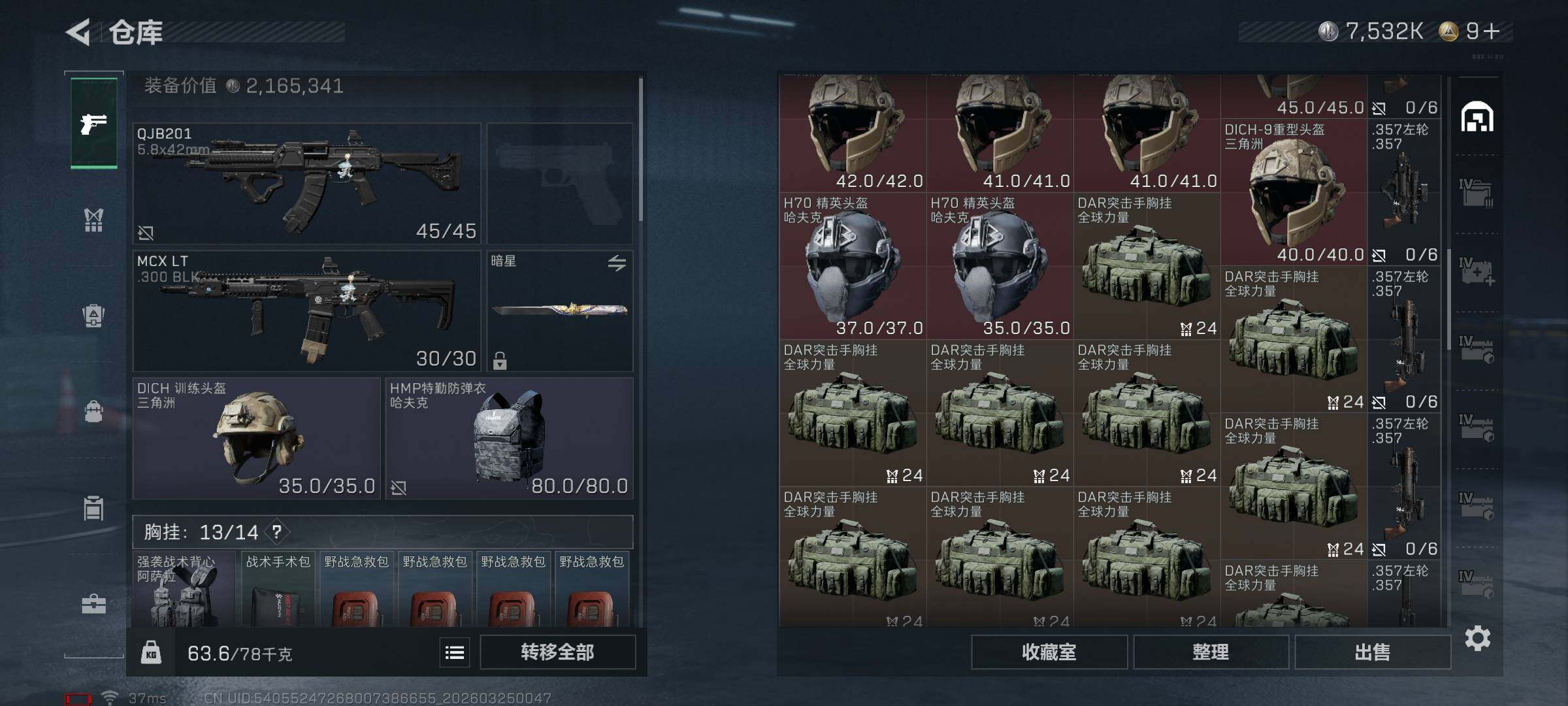
Task: Click the plus icon next to gold currency
Action: tap(1492, 31)
